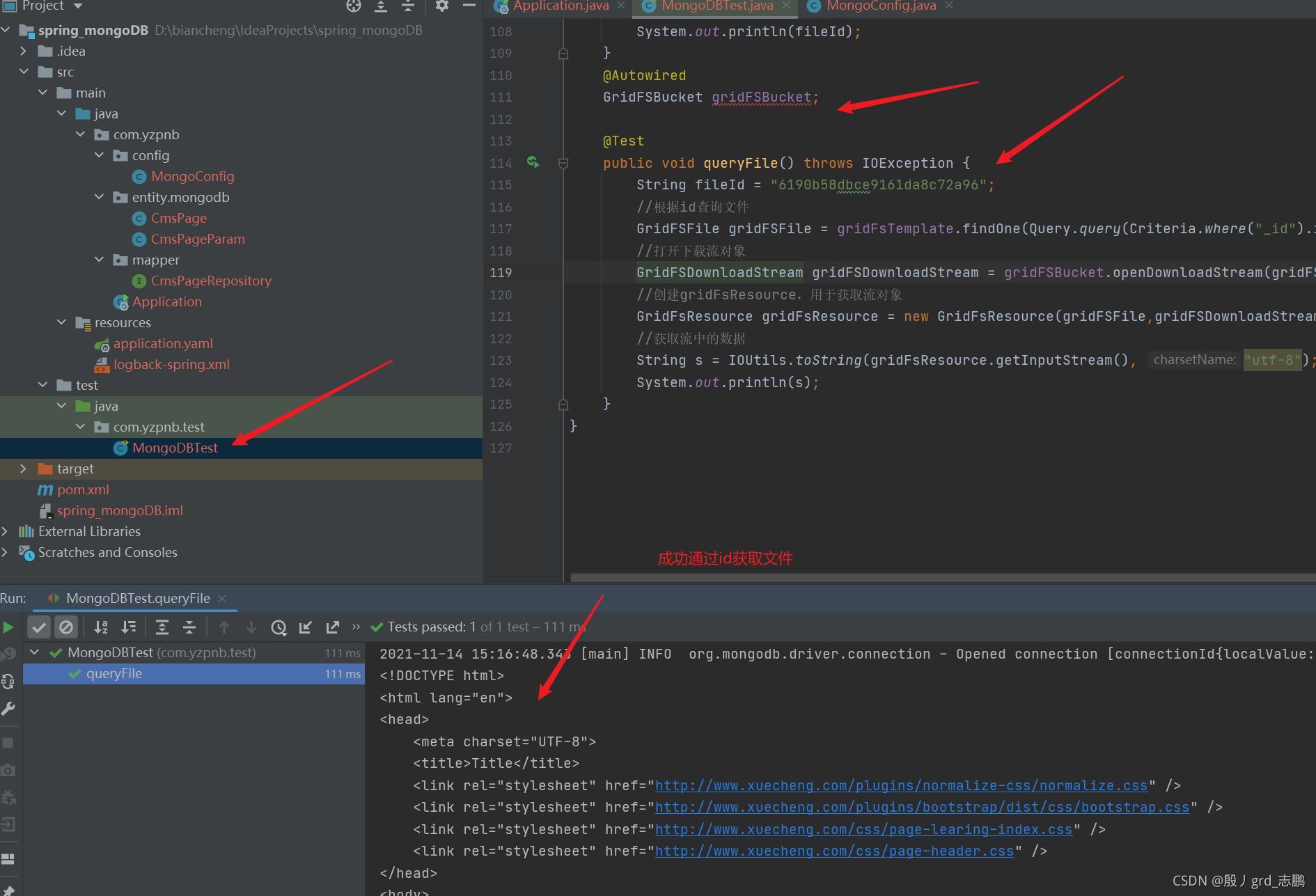Select application.yaml file in tree

(163, 343)
